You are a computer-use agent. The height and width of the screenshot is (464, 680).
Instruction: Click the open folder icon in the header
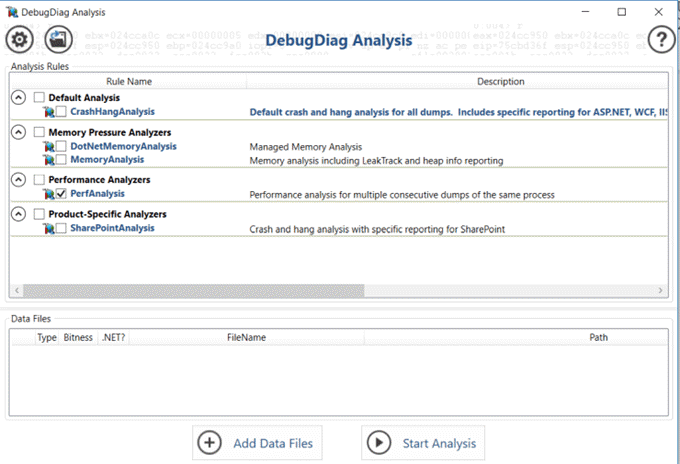[x=59, y=40]
